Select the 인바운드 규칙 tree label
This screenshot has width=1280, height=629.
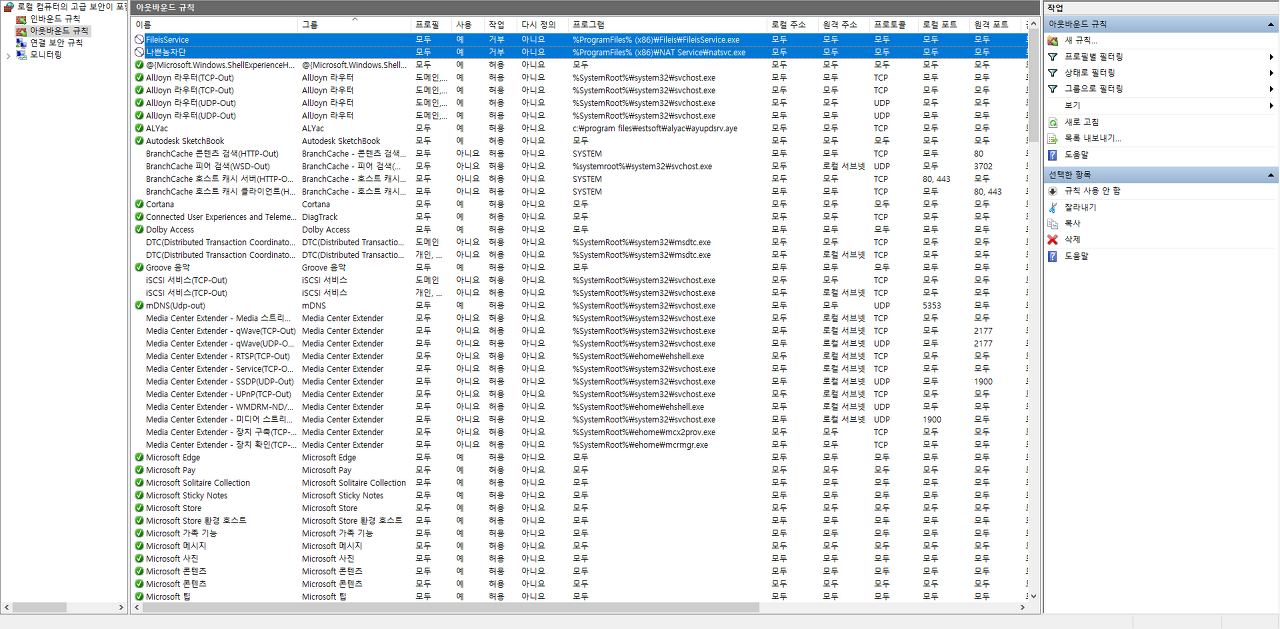pos(57,19)
